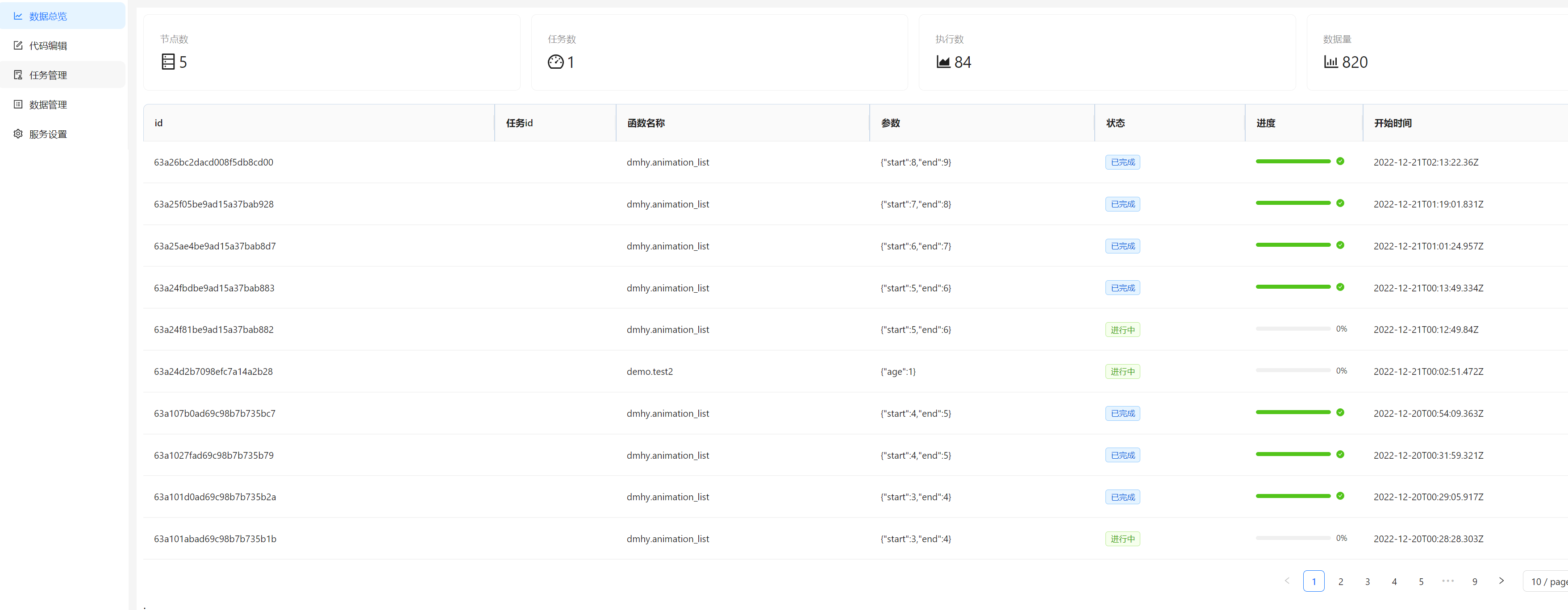Click the service settings gear icon
Image resolution: width=1568 pixels, height=610 pixels.
(18, 134)
